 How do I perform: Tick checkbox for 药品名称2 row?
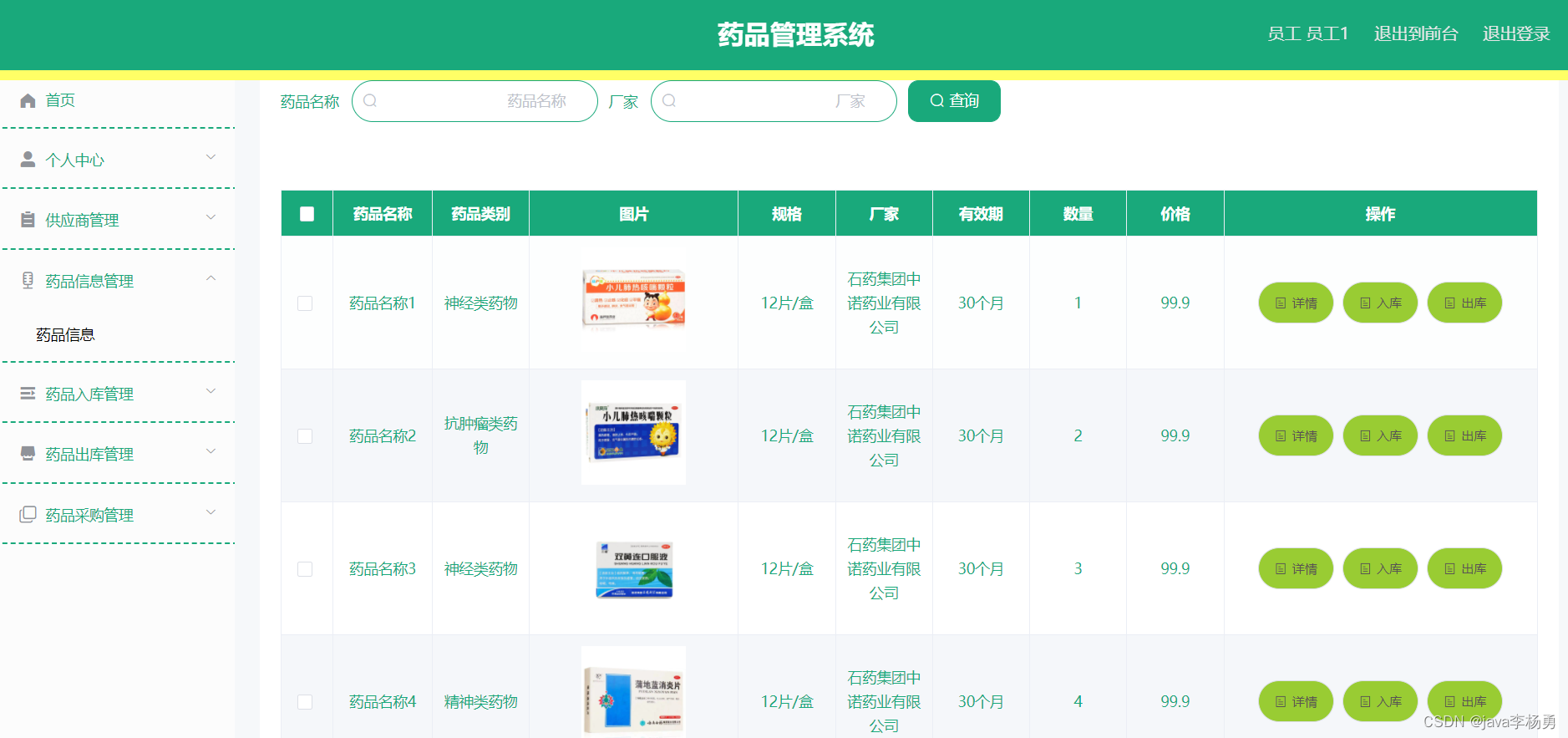pos(305,436)
